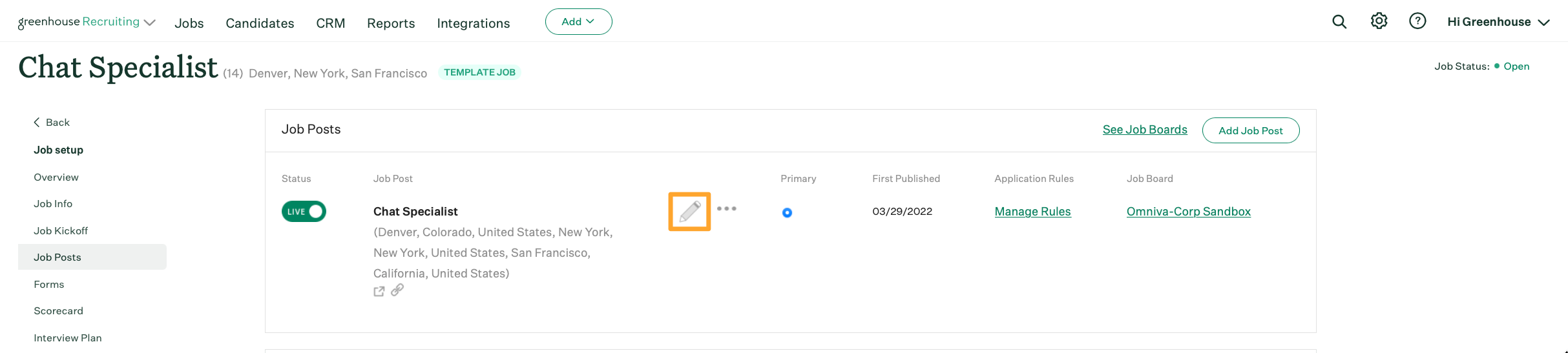Open the three-dot more options menu
This screenshot has height=353, width=1568.
726,208
